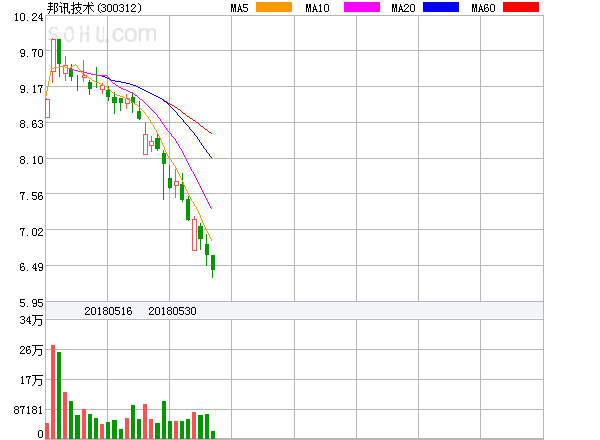Click the end of the magenta MA10 line
Viewport: 600px width, 440px height.
tap(211, 209)
